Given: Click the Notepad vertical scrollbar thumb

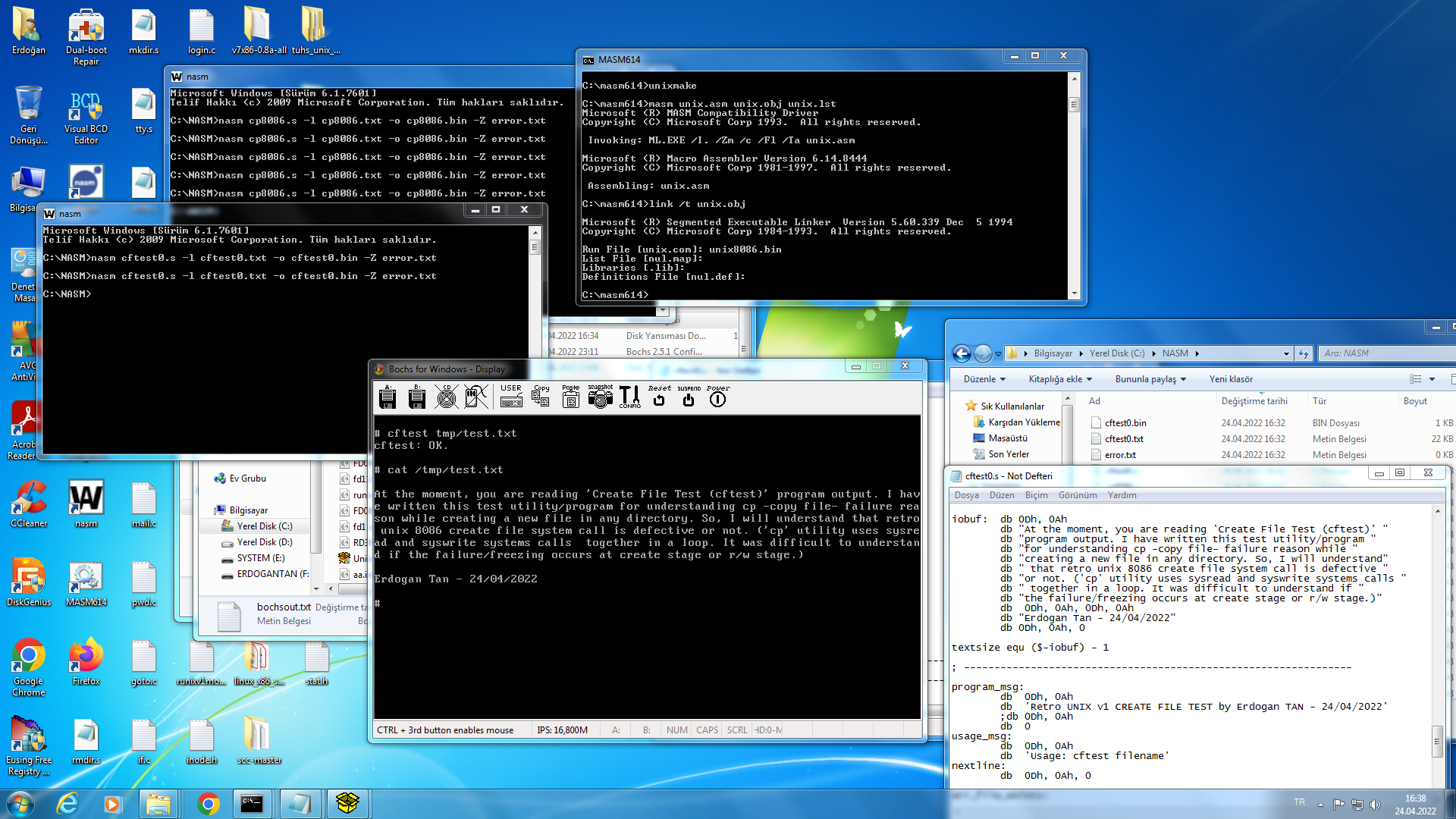Looking at the screenshot, I should (1437, 741).
